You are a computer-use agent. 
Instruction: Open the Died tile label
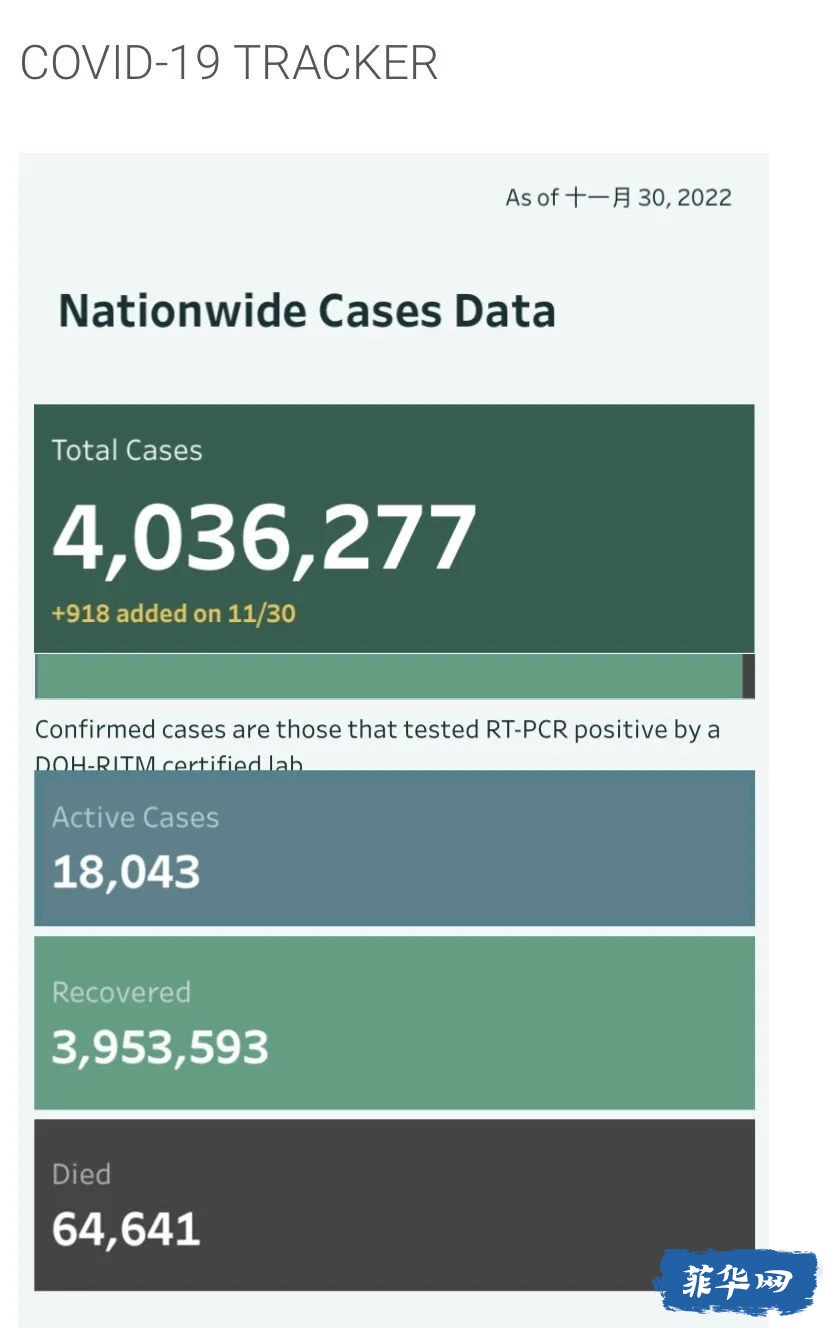coord(81,1174)
